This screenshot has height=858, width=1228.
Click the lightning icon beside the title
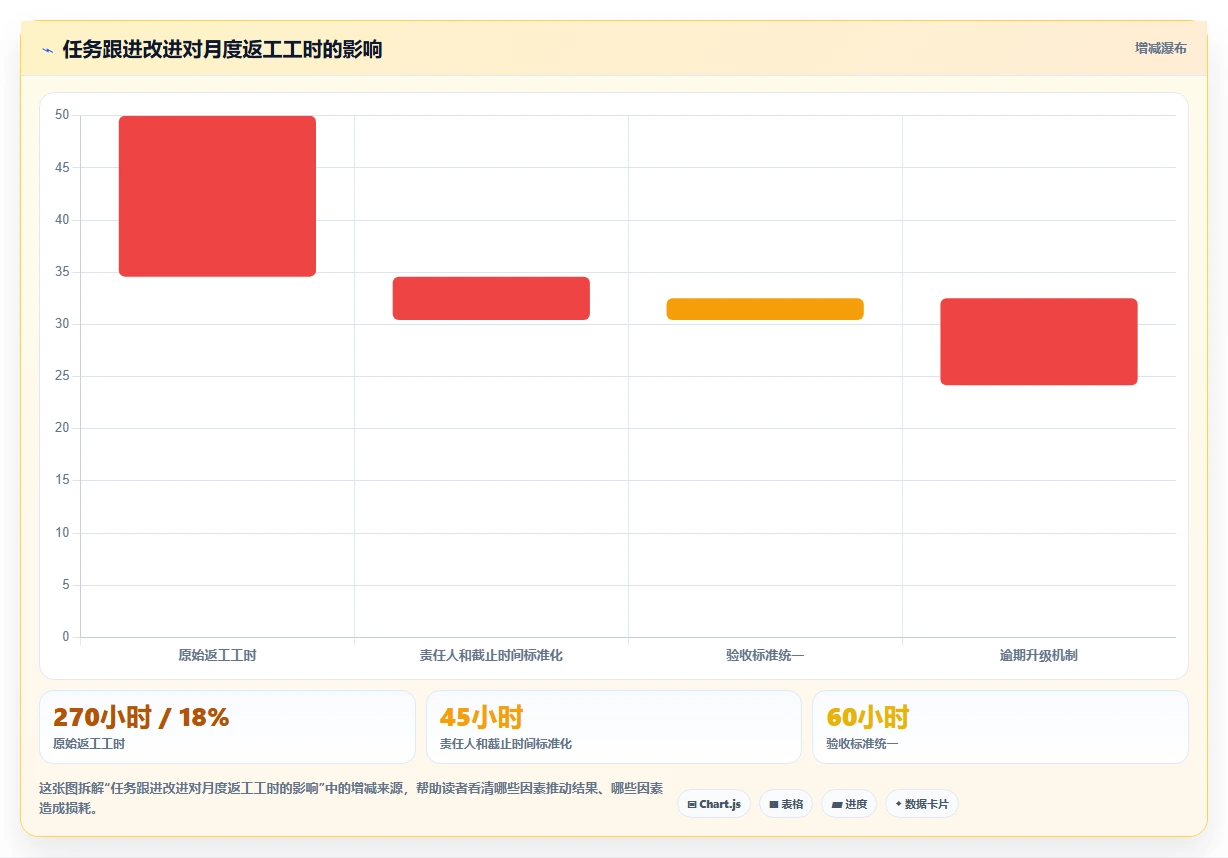tap(47, 50)
